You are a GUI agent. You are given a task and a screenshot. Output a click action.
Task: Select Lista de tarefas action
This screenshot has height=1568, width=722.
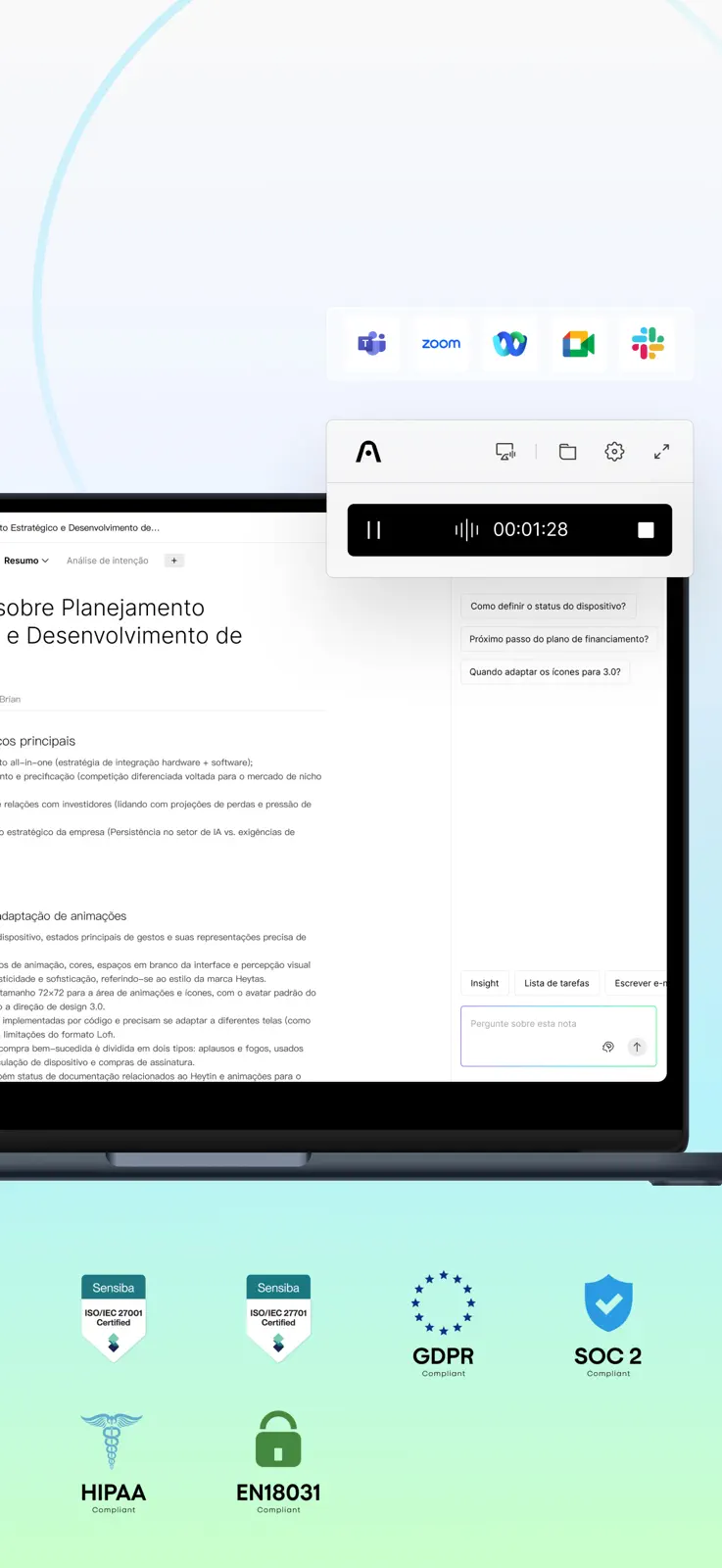click(556, 983)
